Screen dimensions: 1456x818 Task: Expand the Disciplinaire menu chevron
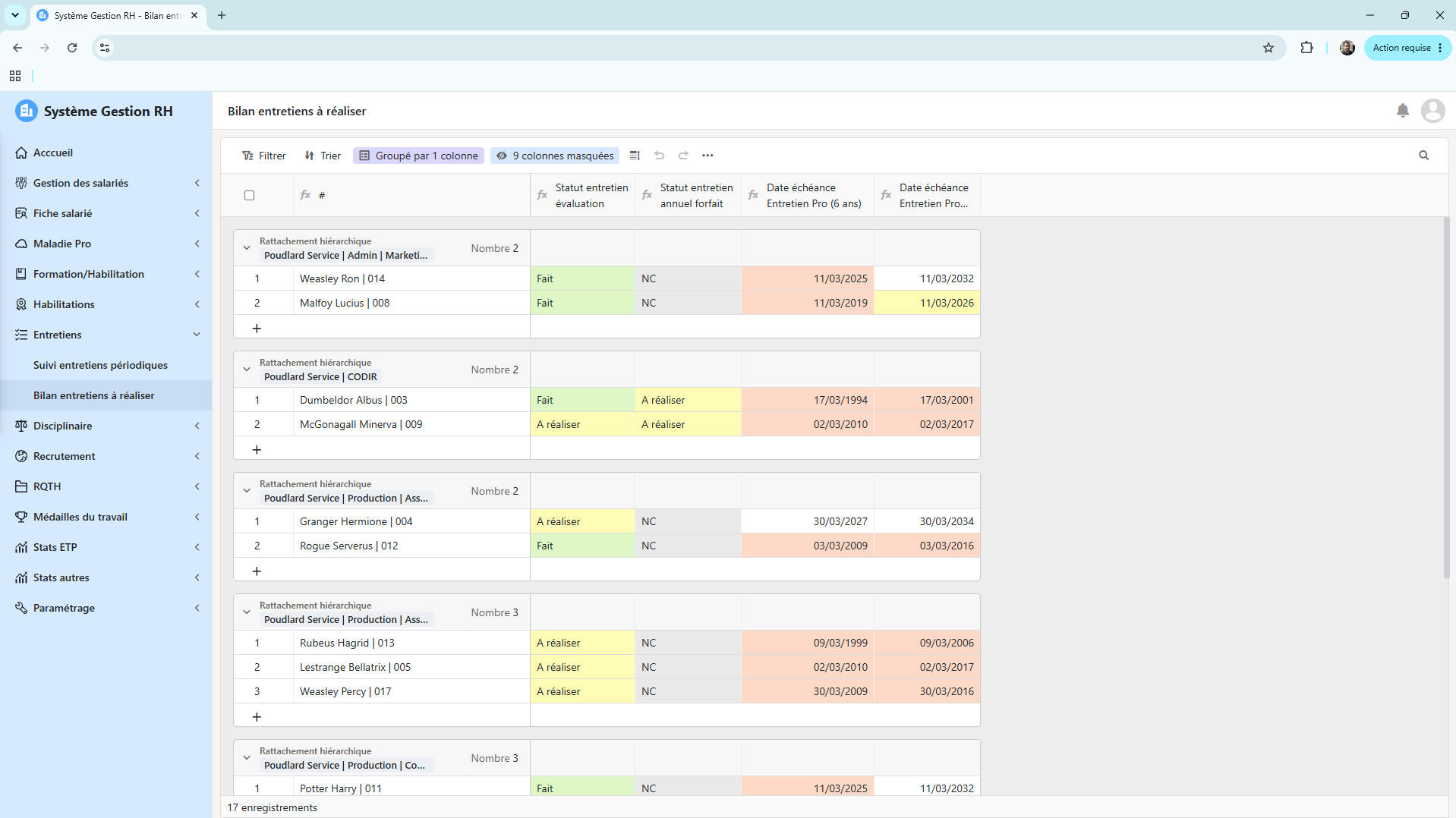tap(197, 426)
